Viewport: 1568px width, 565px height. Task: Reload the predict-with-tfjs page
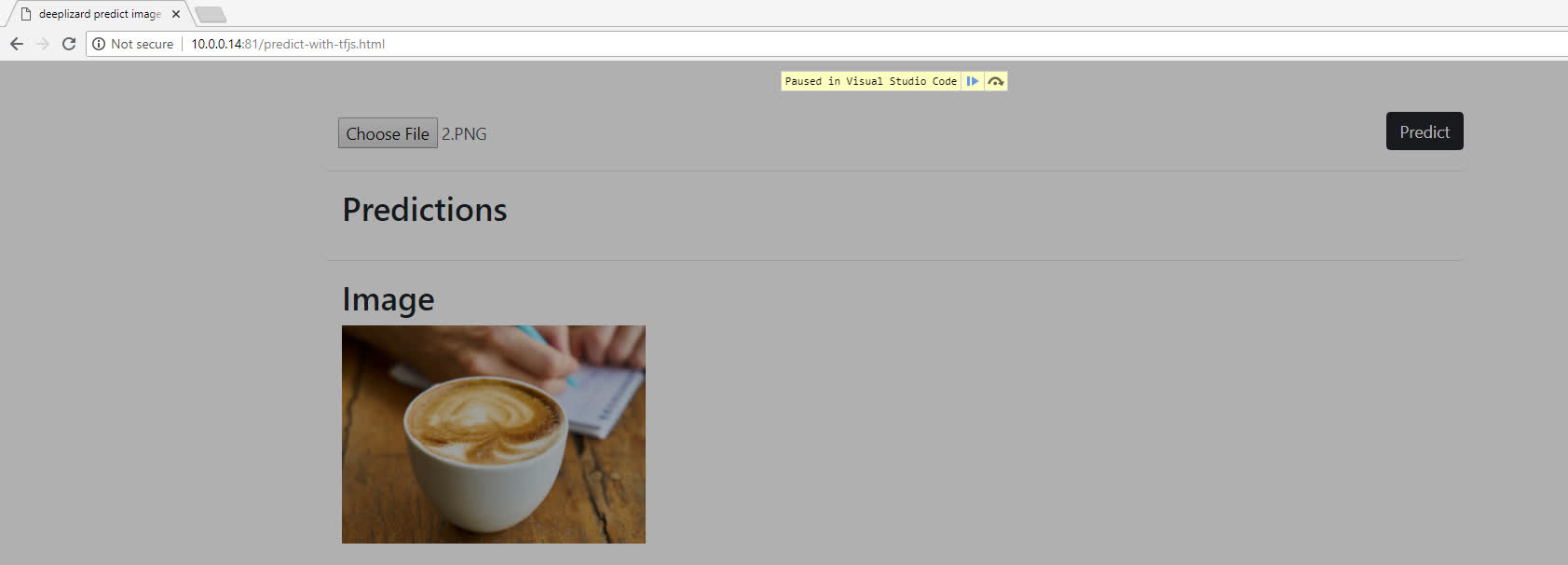click(69, 44)
